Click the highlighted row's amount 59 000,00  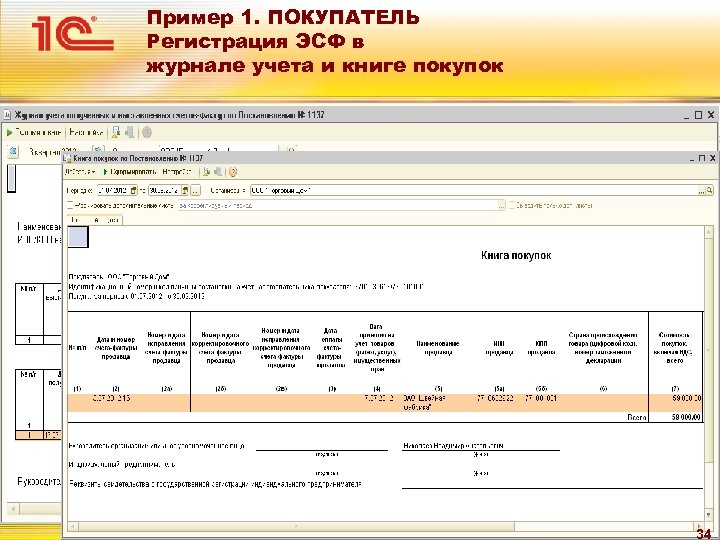(x=686, y=399)
